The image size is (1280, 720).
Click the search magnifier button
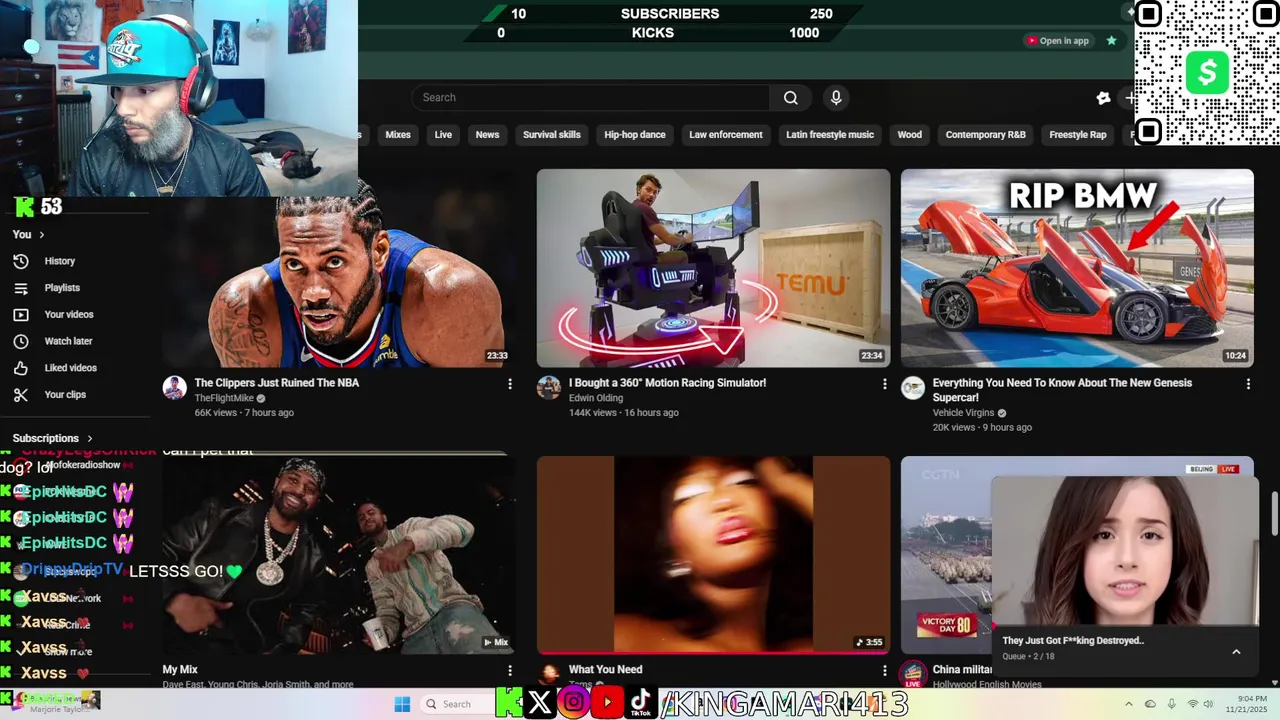[791, 97]
